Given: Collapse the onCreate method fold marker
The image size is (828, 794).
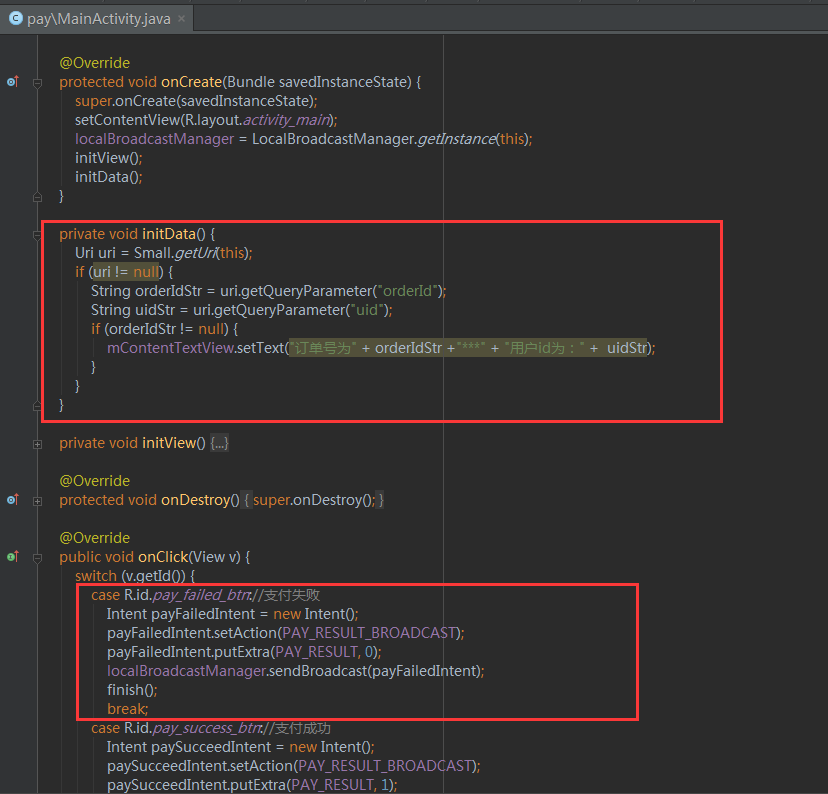Looking at the screenshot, I should [x=37, y=83].
